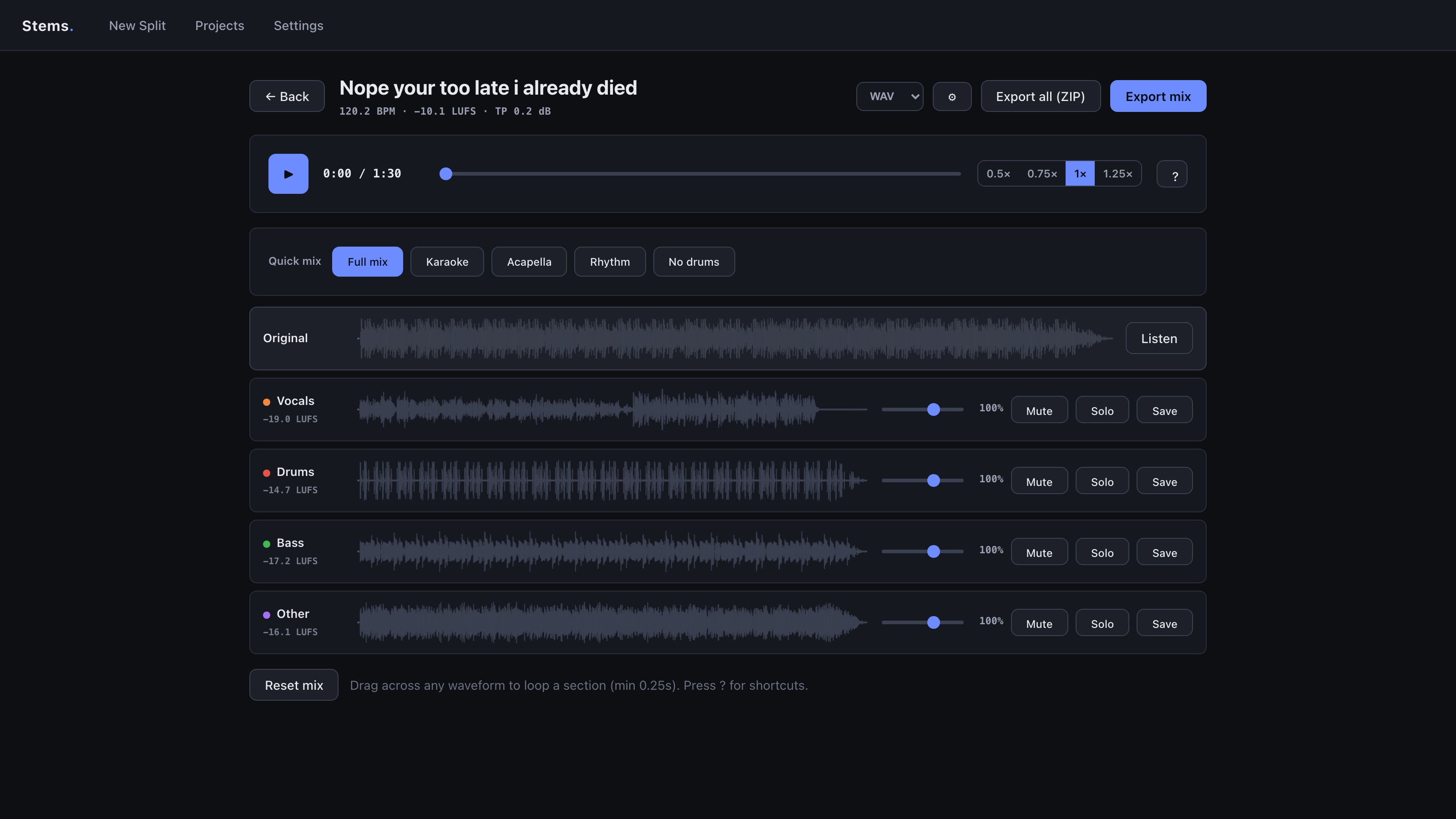Solo the Bass stem
This screenshot has height=819, width=1456.
(x=1102, y=551)
